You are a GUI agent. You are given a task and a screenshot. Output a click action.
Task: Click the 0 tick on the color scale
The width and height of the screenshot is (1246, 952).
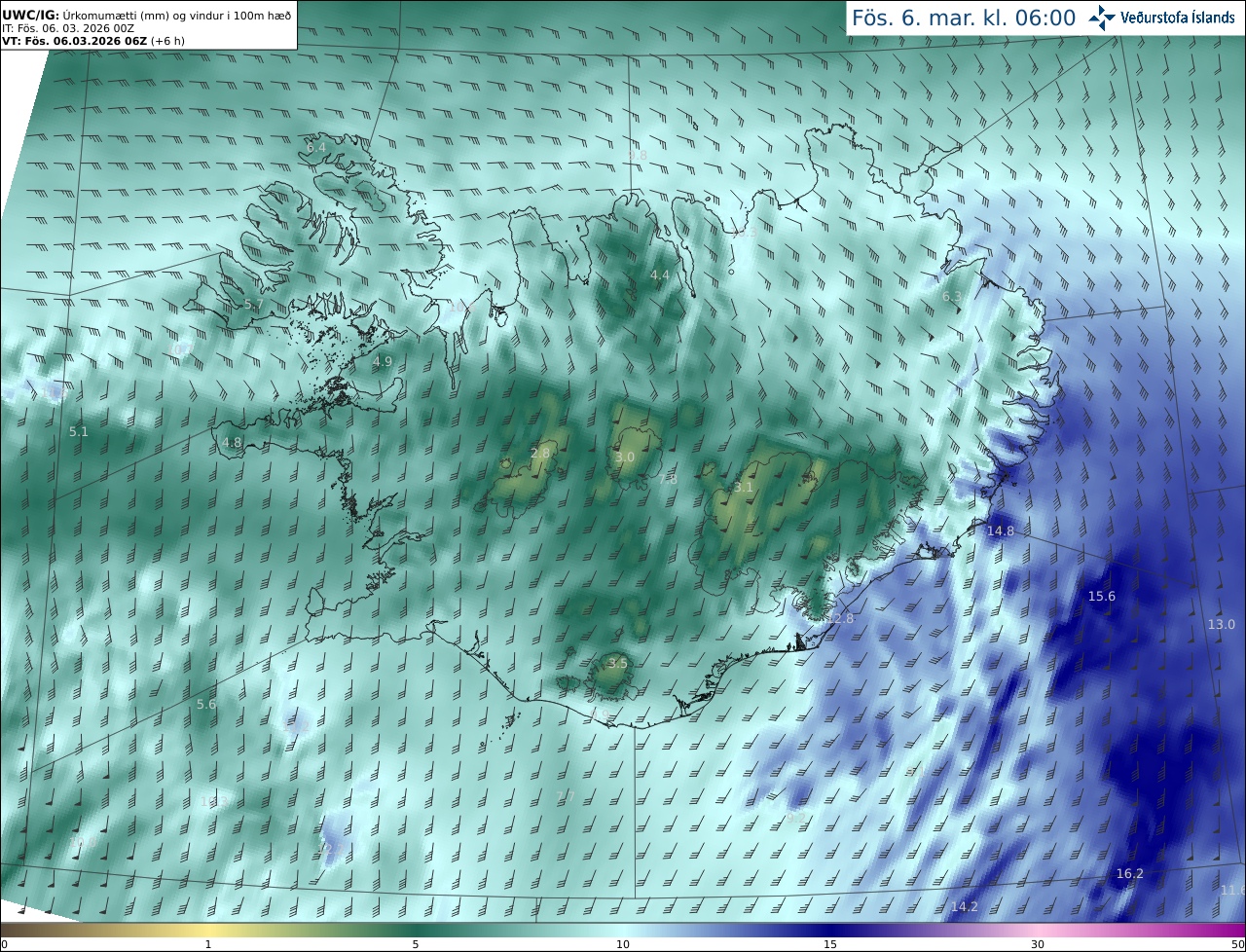4,944
